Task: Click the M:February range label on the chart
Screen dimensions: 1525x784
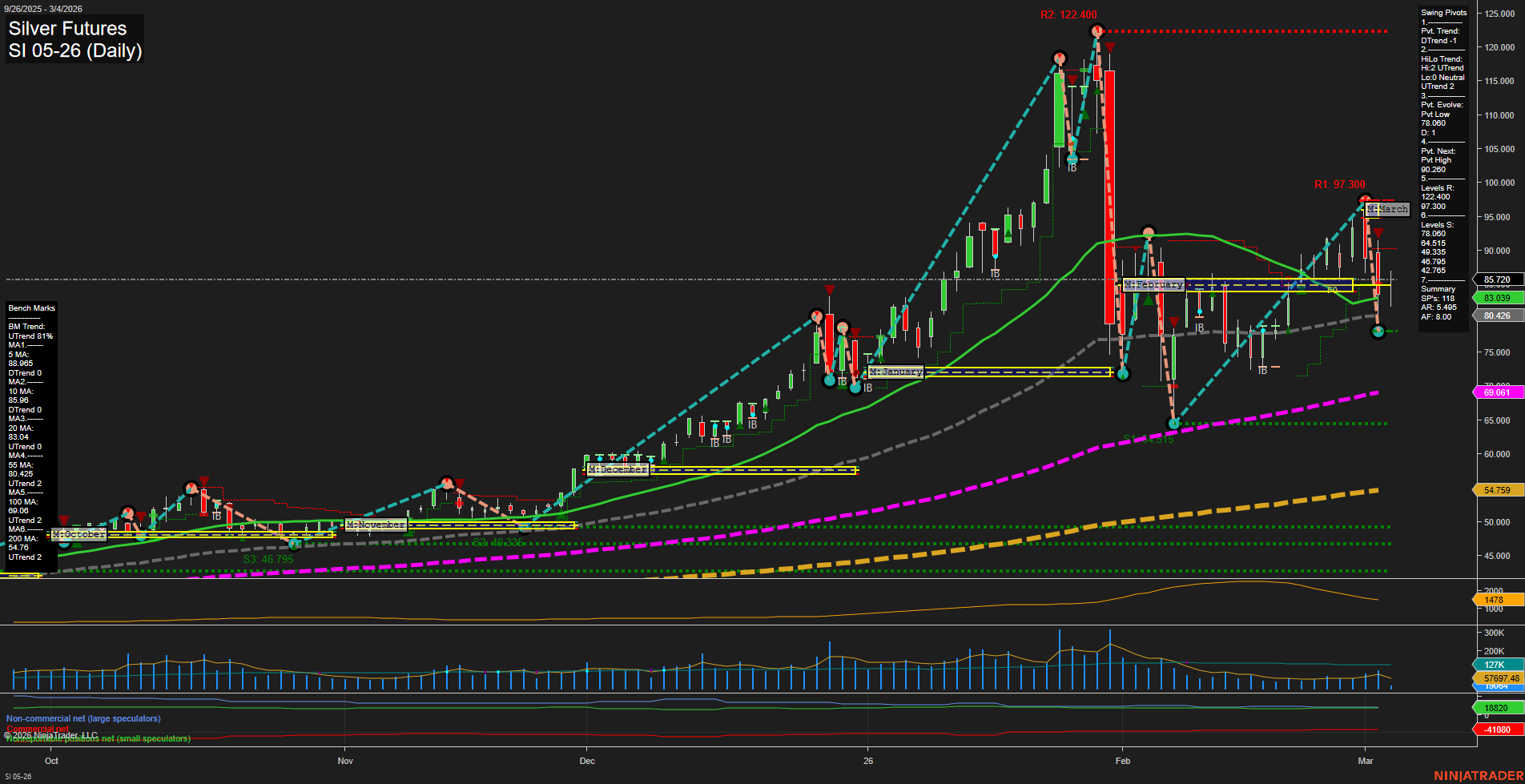Action: point(1154,284)
